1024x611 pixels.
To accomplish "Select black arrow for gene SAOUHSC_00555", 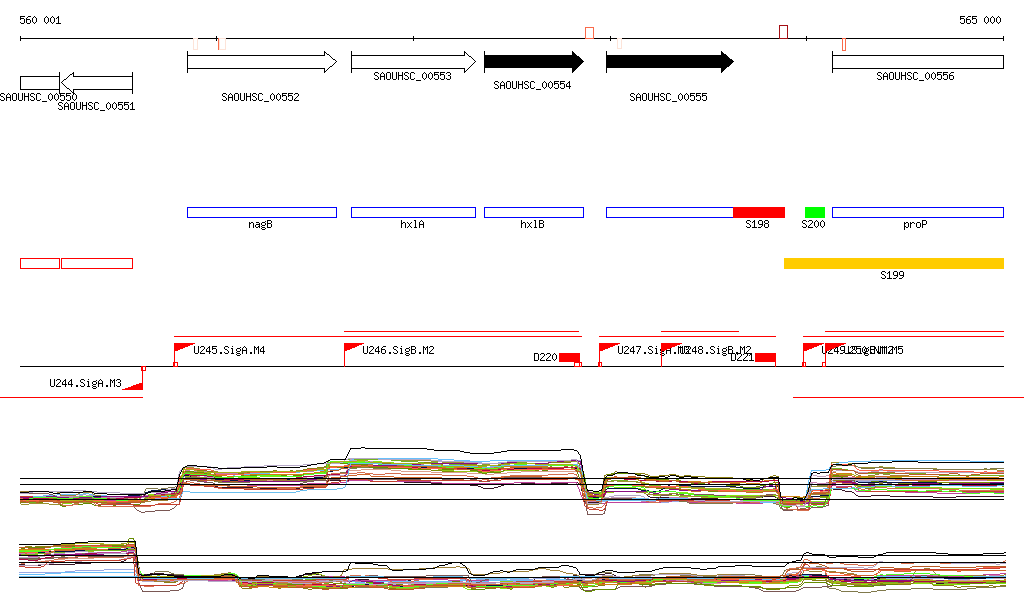I will pos(670,62).
